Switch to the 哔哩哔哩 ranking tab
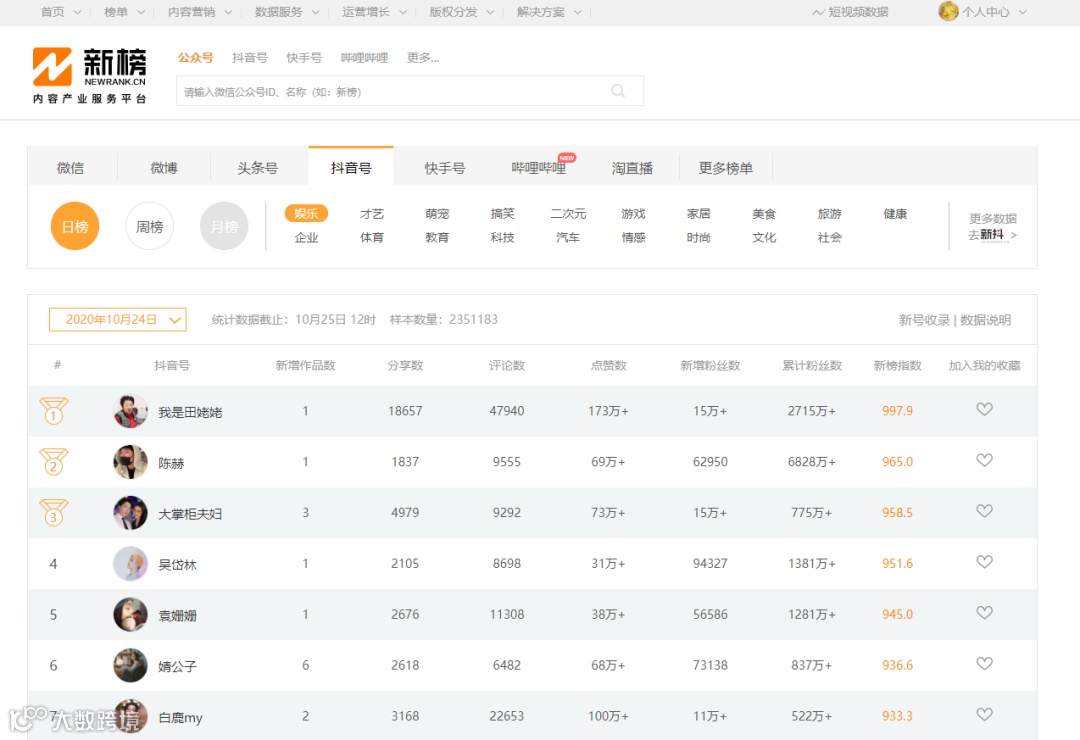This screenshot has width=1080, height=740. (x=539, y=167)
